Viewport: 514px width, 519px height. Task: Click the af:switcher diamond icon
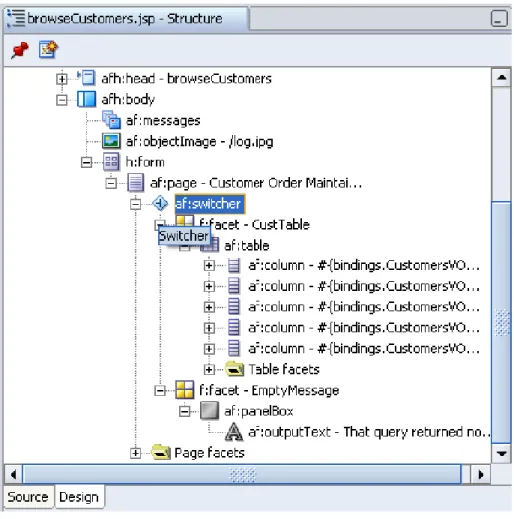click(160, 203)
